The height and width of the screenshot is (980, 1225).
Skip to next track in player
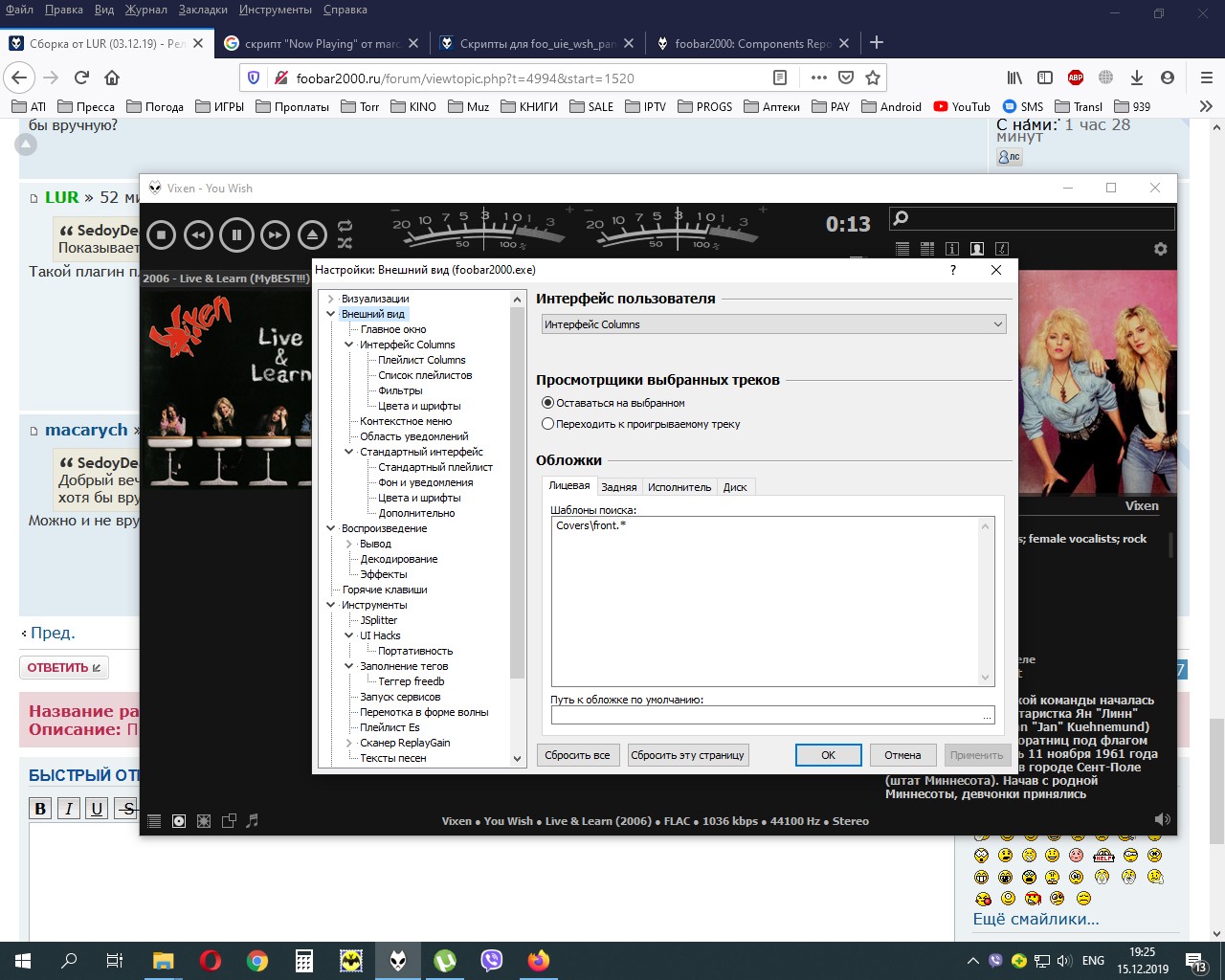coord(275,234)
